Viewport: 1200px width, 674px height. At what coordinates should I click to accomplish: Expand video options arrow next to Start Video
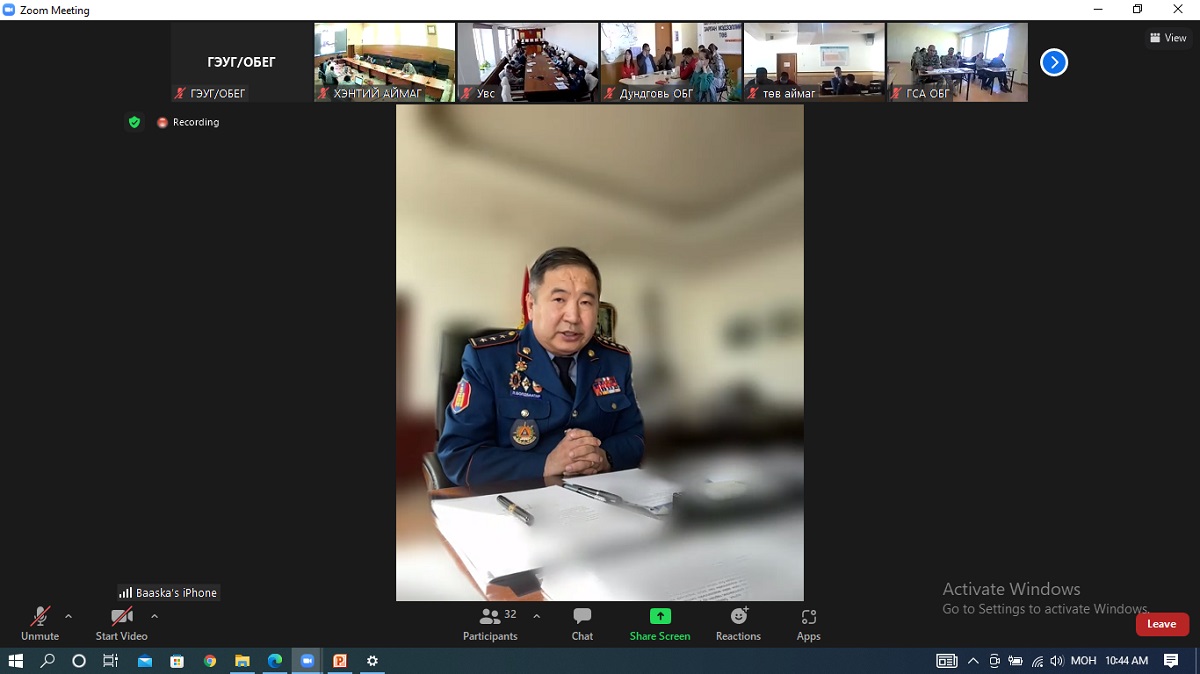pyautogui.click(x=154, y=616)
